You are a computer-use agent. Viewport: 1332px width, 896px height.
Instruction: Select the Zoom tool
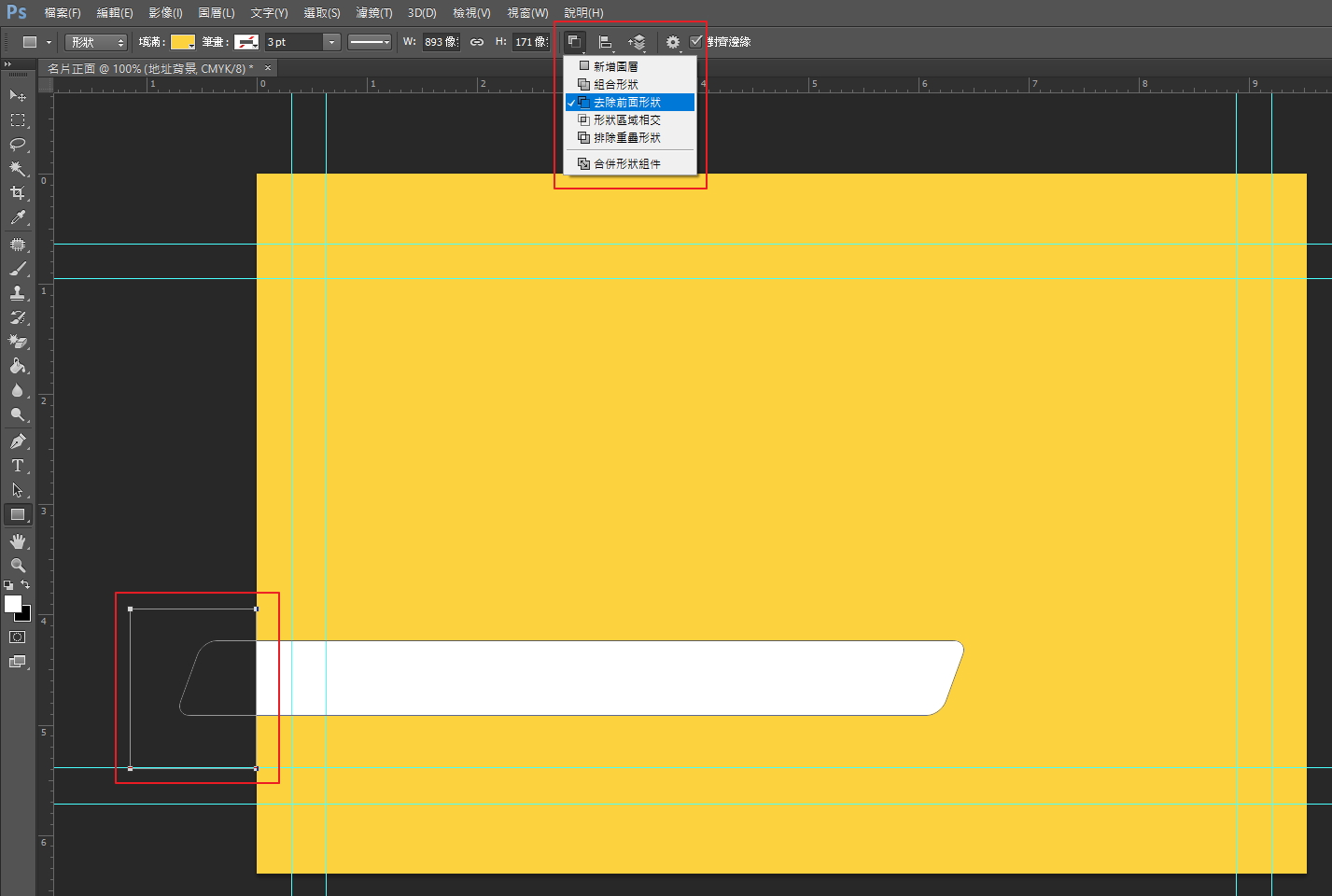click(x=18, y=566)
